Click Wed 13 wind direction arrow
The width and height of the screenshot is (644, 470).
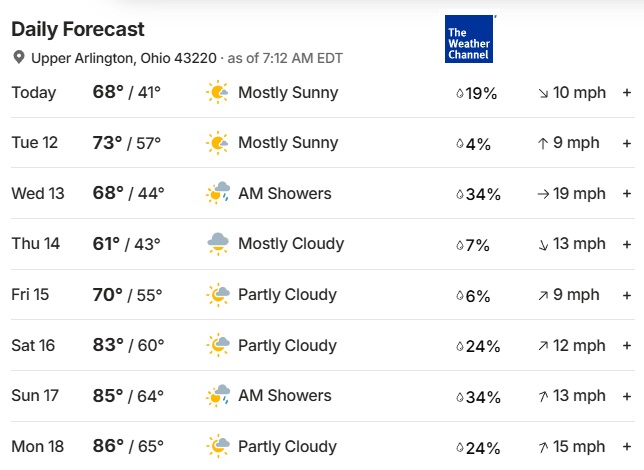pos(543,194)
